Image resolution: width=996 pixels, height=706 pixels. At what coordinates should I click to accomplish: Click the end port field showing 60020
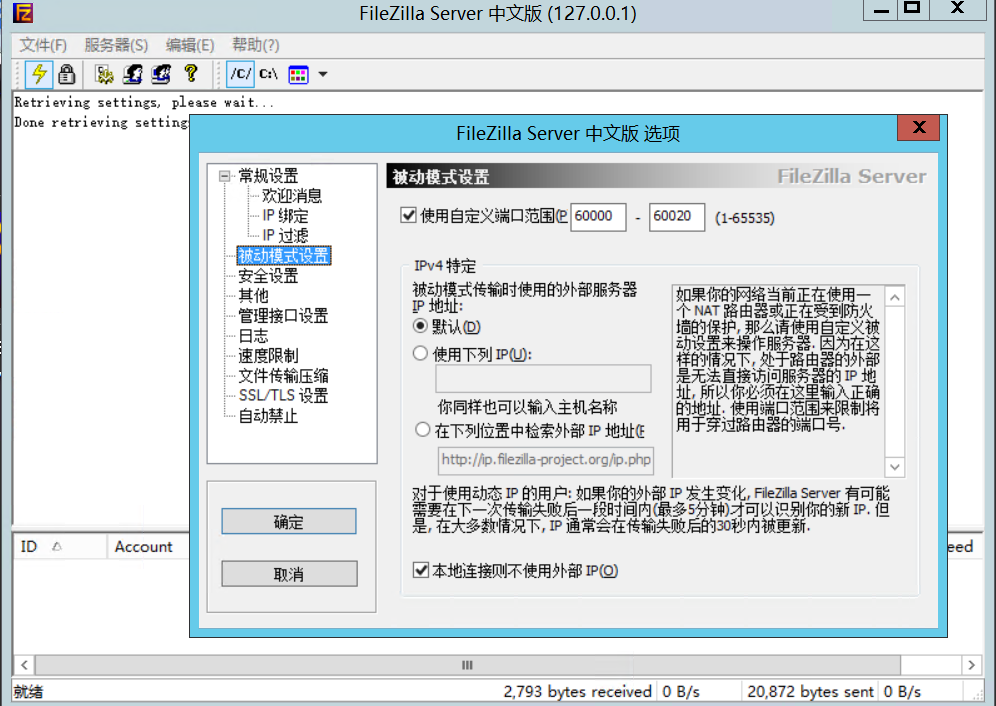pos(676,217)
